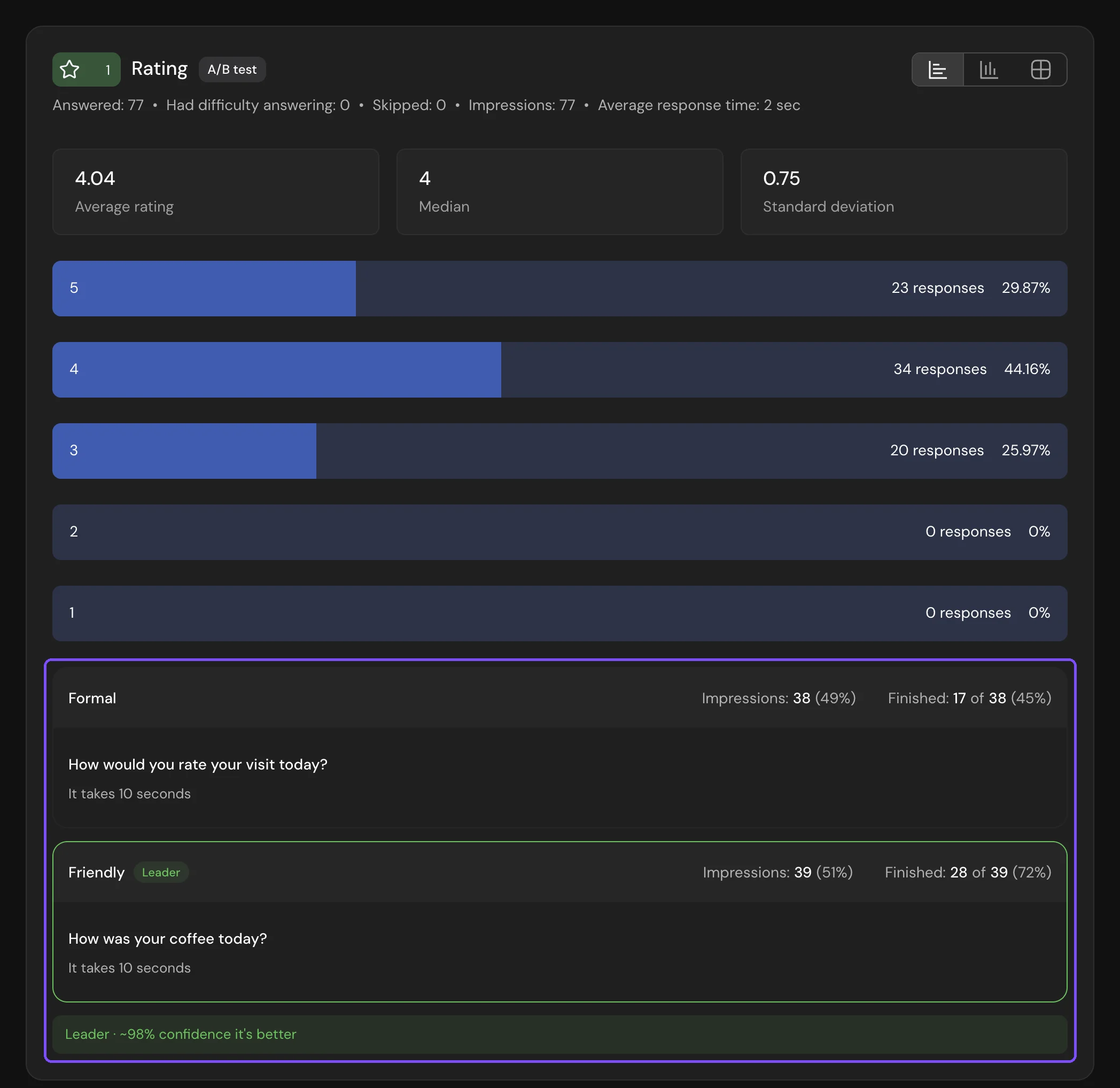
Task: Click 'It takes 10 seconds' under Formal question
Action: tap(129, 794)
